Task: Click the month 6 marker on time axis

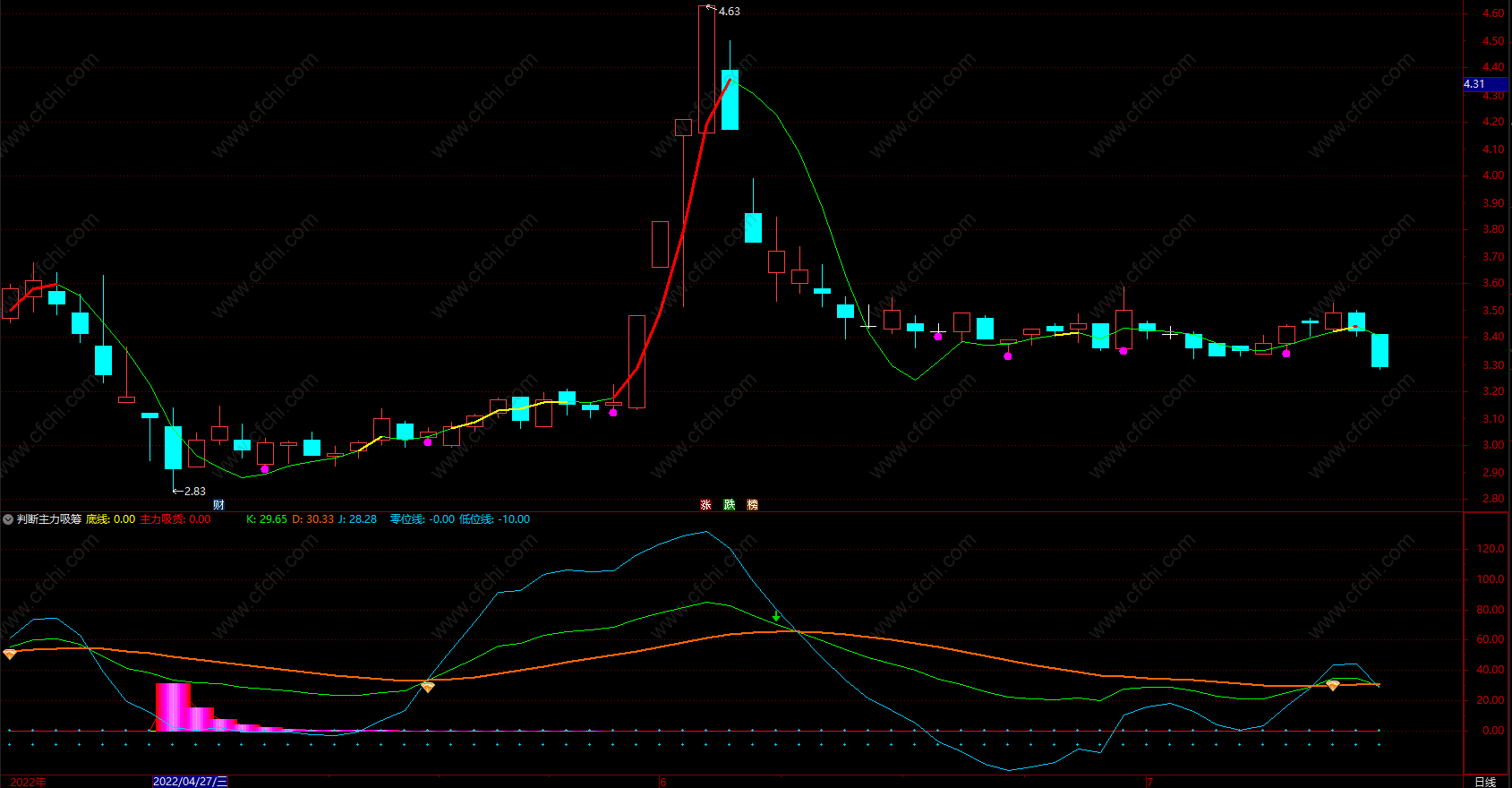Action: click(x=662, y=782)
